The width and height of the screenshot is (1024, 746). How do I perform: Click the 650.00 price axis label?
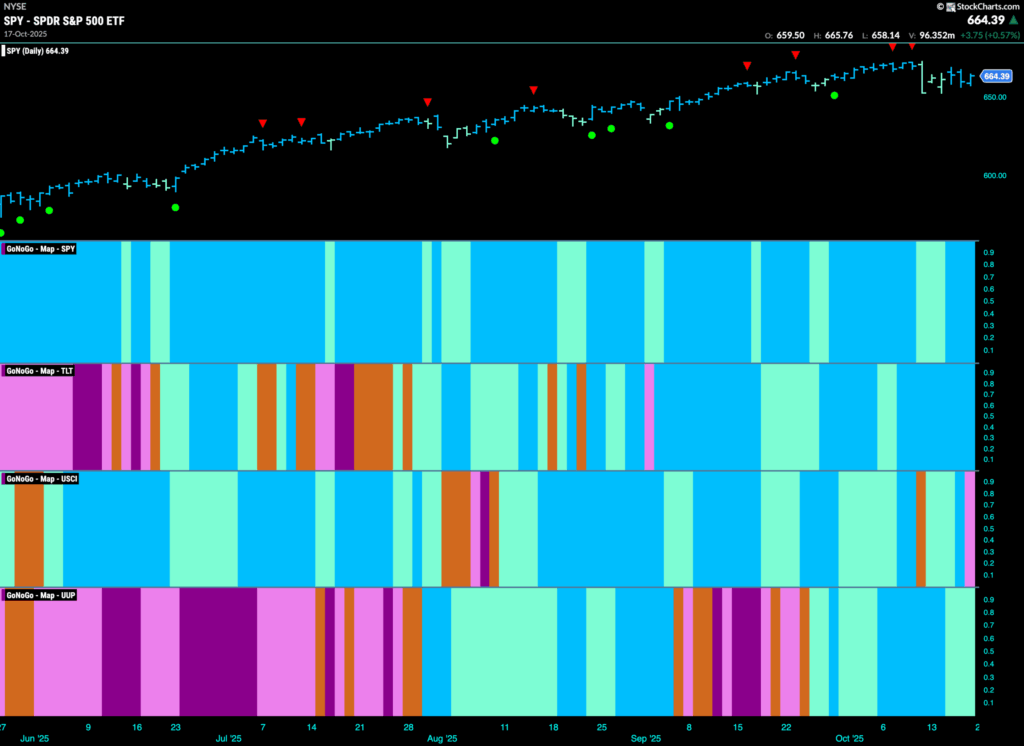click(995, 97)
